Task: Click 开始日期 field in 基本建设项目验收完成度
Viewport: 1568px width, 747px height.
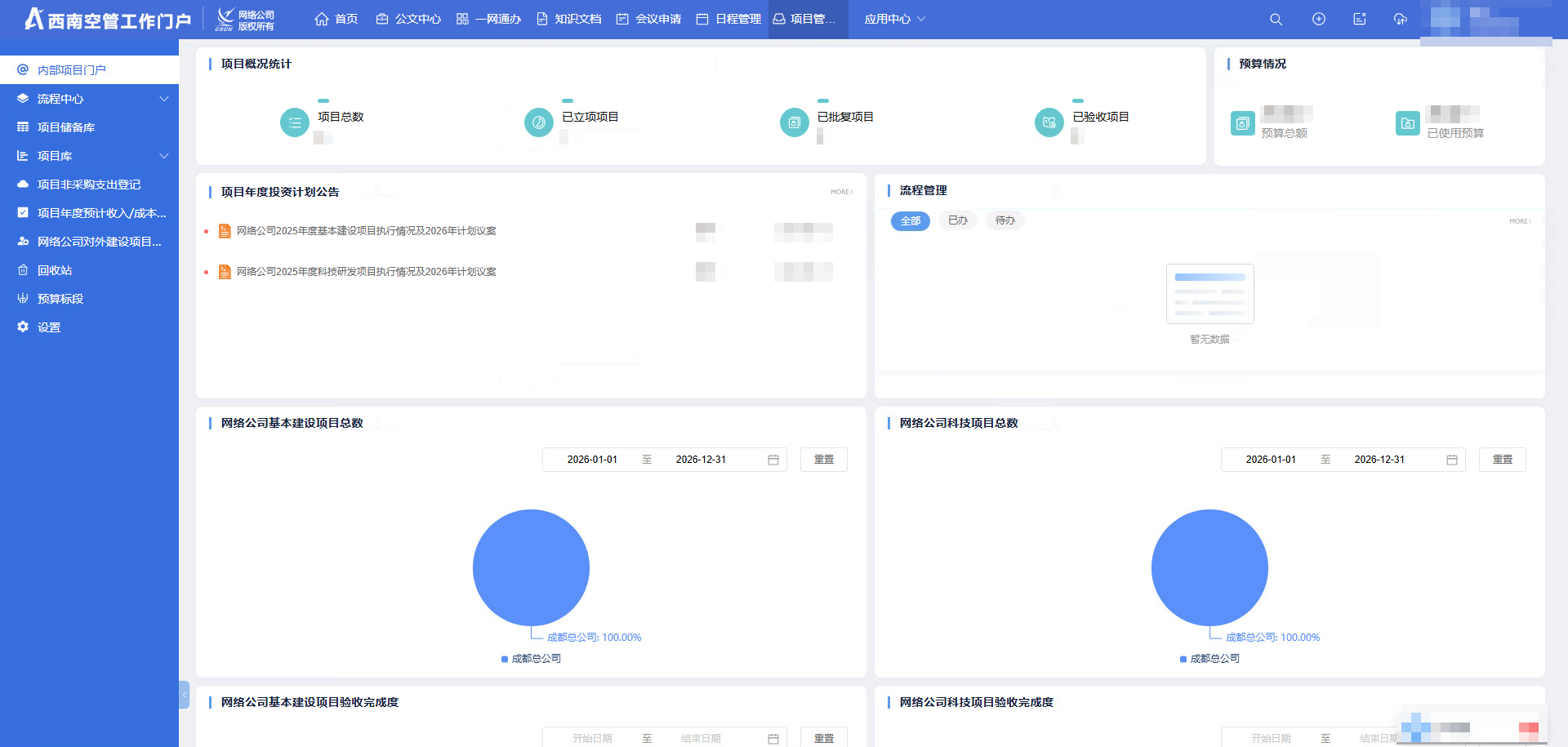Action: pos(592,739)
